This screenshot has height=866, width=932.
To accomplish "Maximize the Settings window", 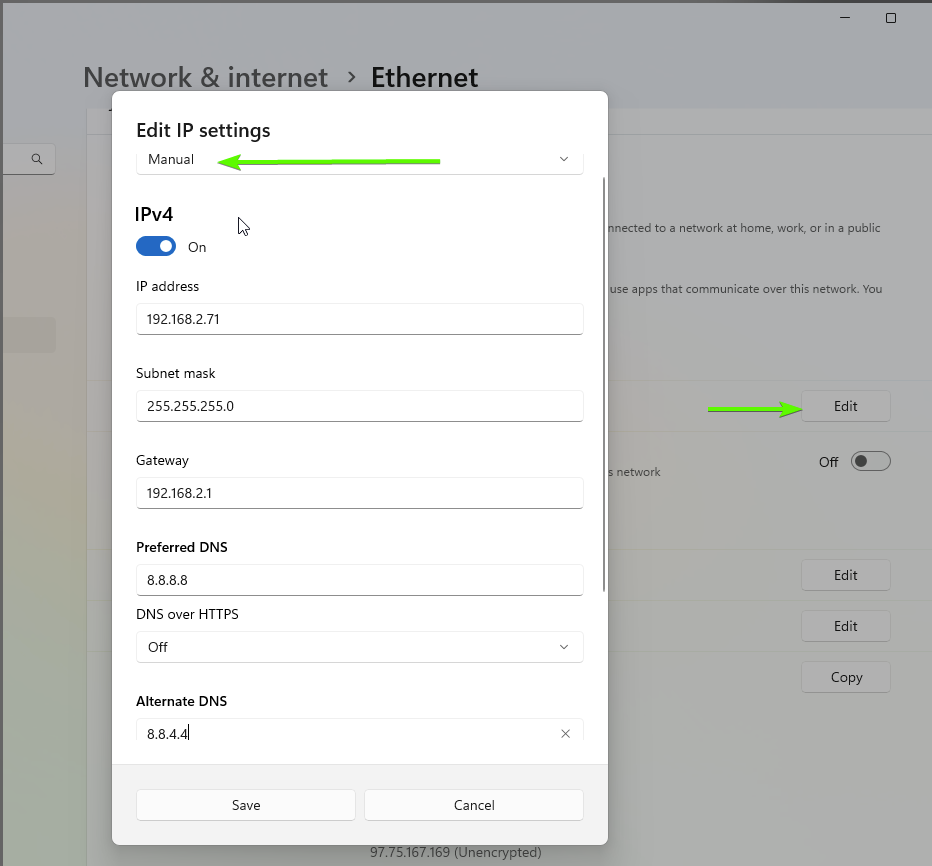I will [890, 18].
